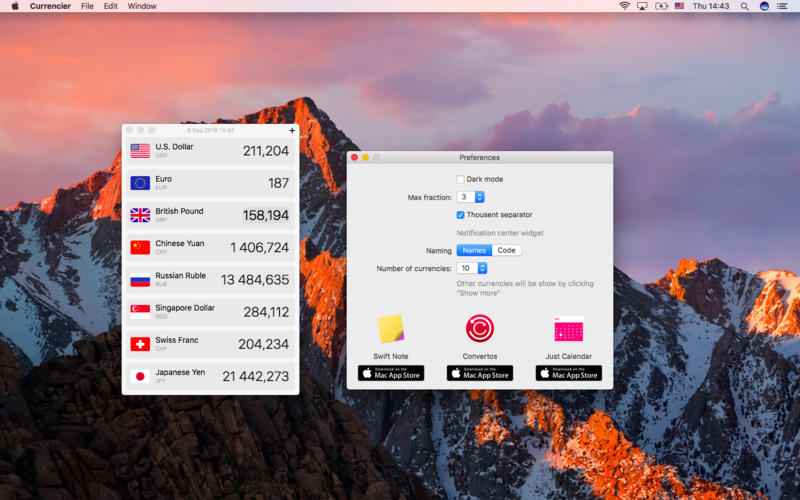This screenshot has height=500, width=800.
Task: Open the Max fraction dropdown
Action: [x=471, y=197]
